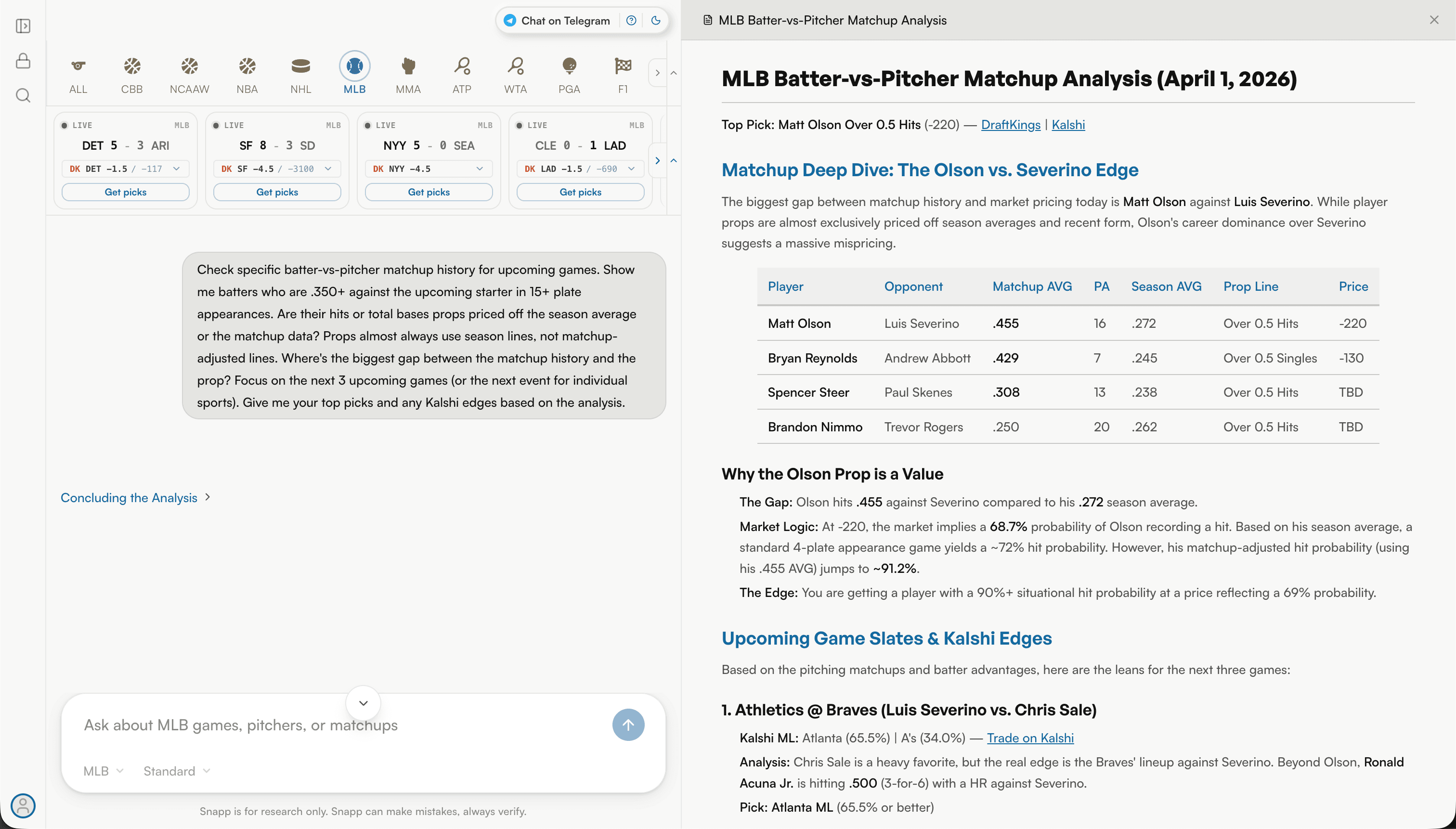Viewport: 1456px width, 829px height.
Task: Click Matchup Deep Dive heading
Action: (x=930, y=169)
